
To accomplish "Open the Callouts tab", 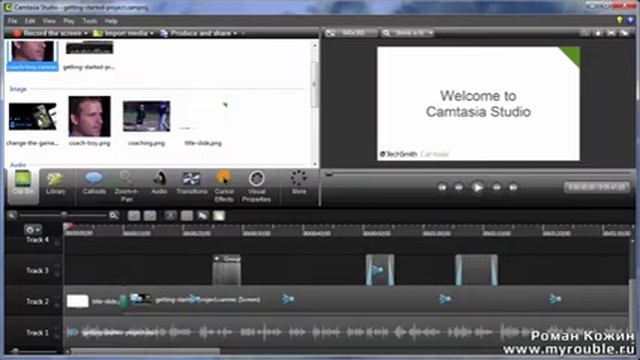I will (94, 184).
